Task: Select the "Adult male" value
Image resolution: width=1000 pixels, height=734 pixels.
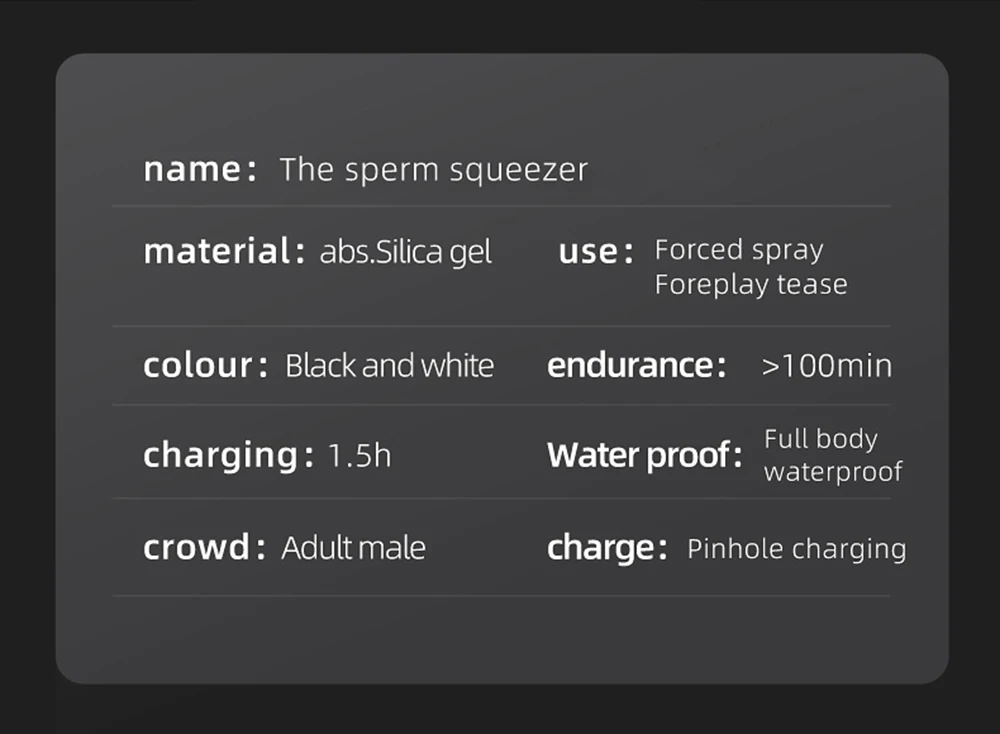Action: [353, 548]
